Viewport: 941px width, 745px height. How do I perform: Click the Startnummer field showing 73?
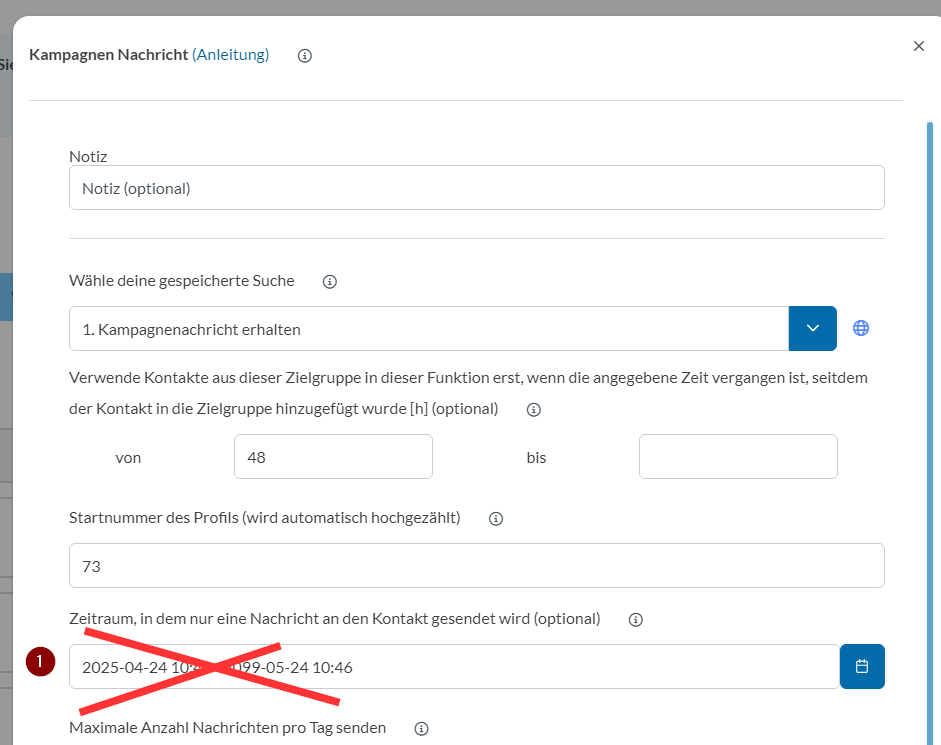(476, 566)
